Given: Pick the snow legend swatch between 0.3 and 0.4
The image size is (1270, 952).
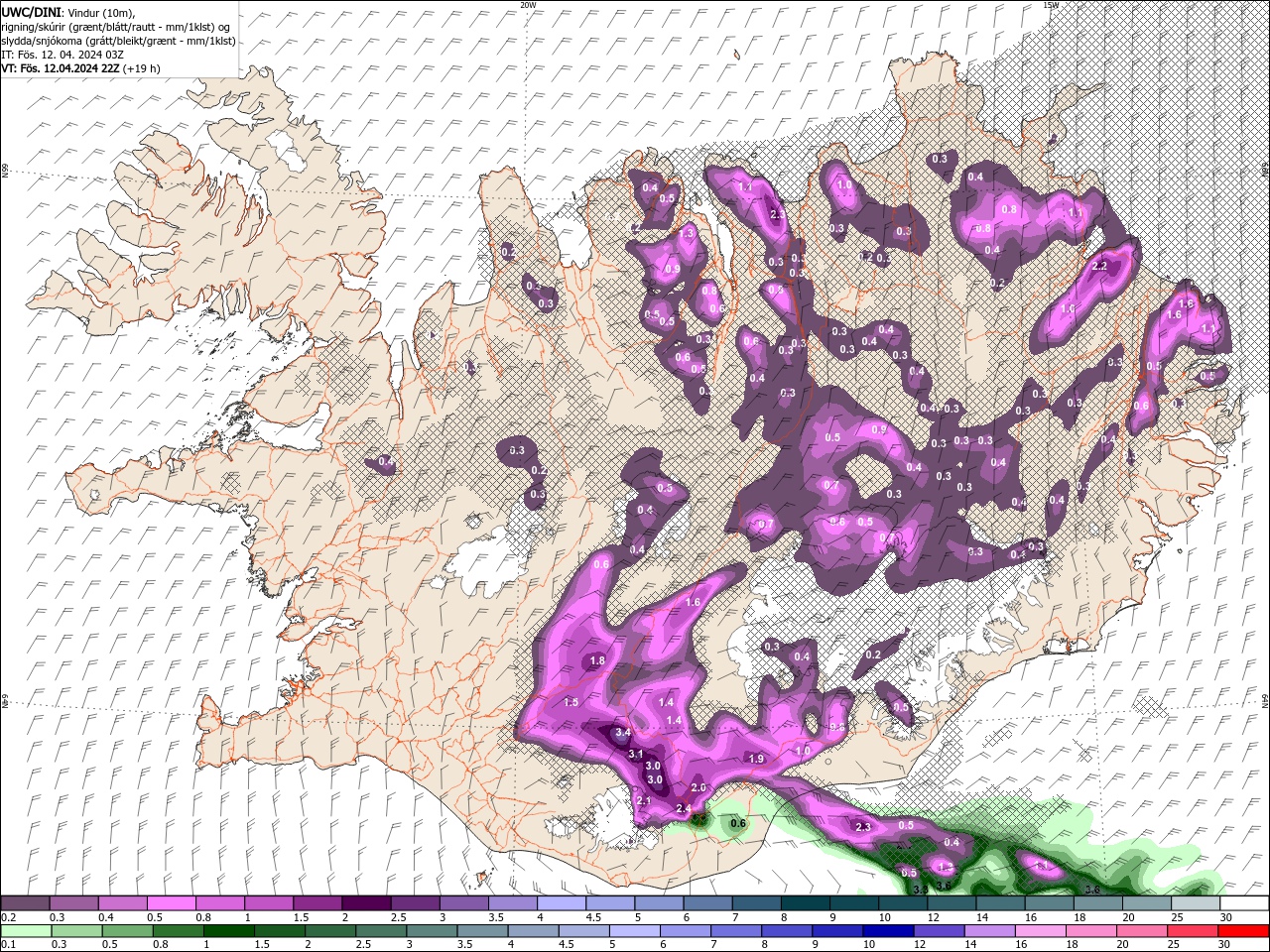Looking at the screenshot, I should click(73, 903).
